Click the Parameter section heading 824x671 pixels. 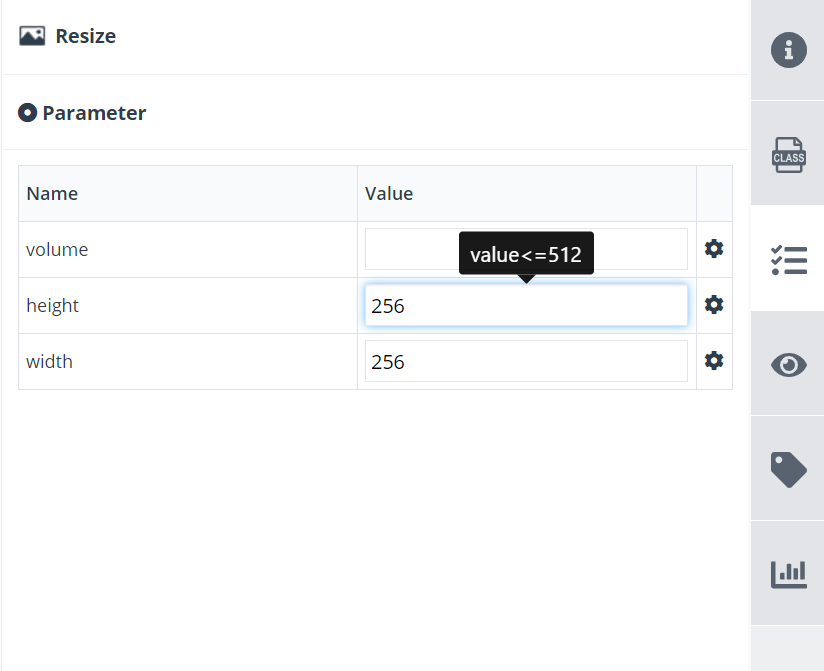point(94,113)
